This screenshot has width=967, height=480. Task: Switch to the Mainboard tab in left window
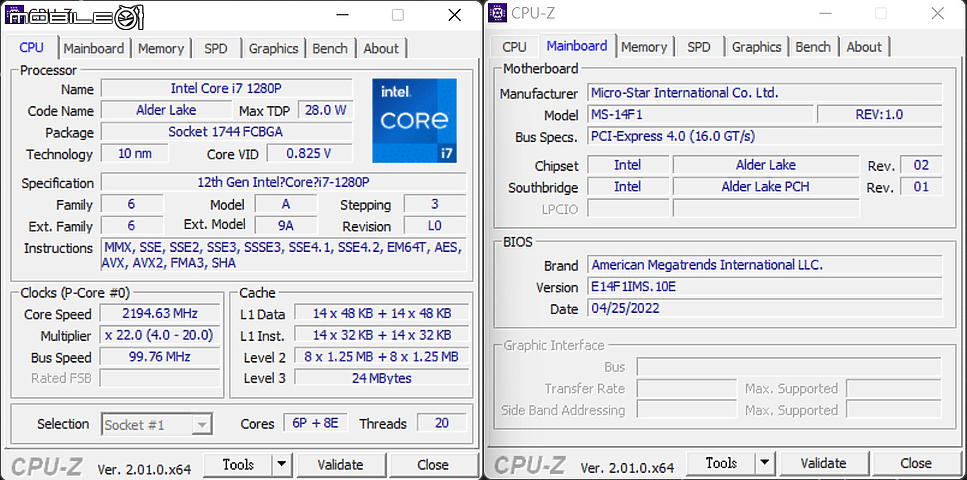tap(94, 48)
